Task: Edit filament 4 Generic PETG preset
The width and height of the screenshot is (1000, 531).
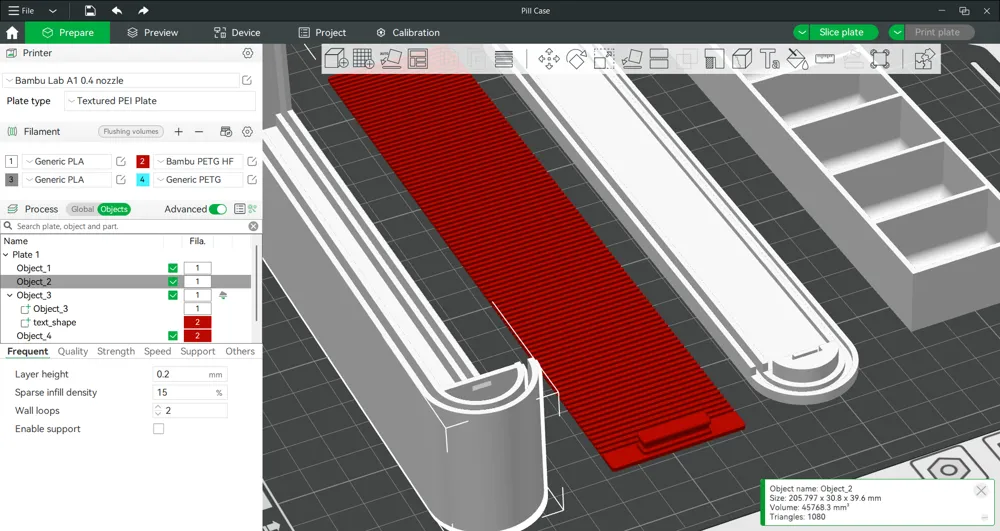Action: (x=252, y=179)
